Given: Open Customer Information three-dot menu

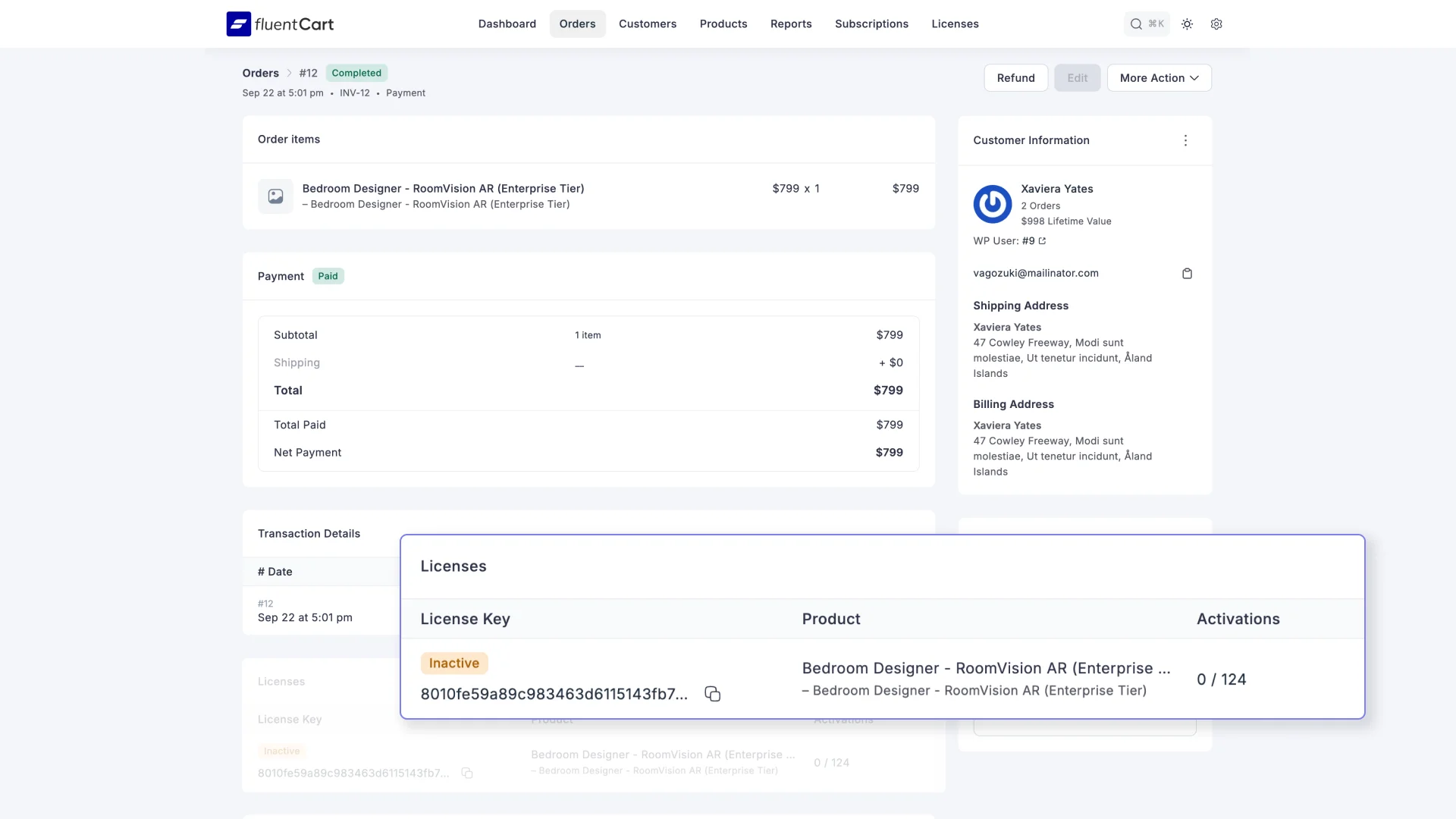Looking at the screenshot, I should pos(1185,140).
